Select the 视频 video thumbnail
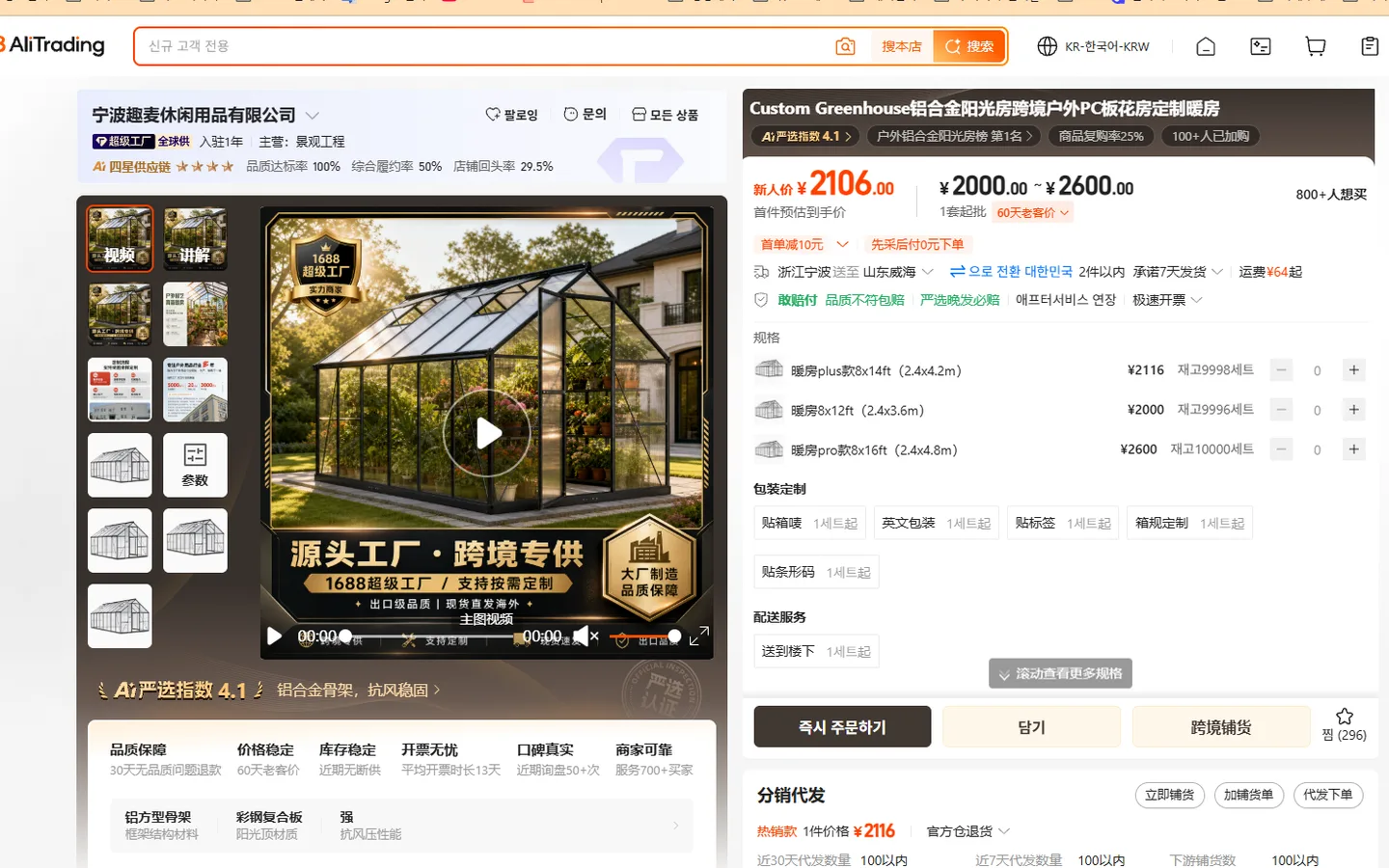 [120, 238]
